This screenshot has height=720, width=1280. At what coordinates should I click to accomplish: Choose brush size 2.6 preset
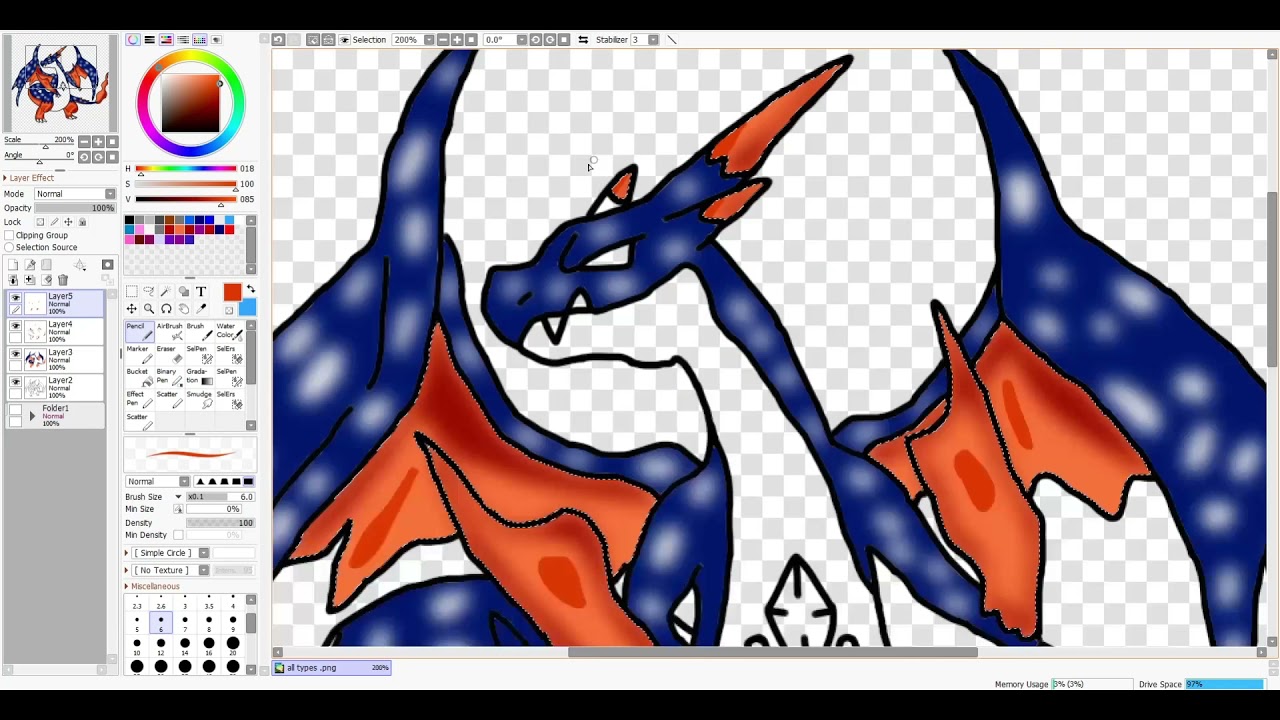click(x=161, y=602)
